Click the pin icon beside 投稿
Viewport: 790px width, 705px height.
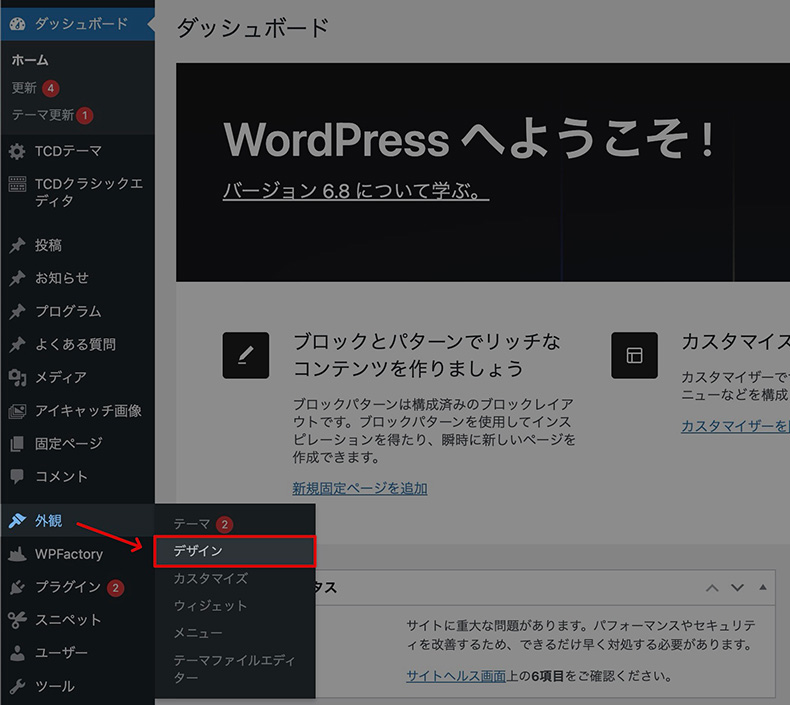17,245
